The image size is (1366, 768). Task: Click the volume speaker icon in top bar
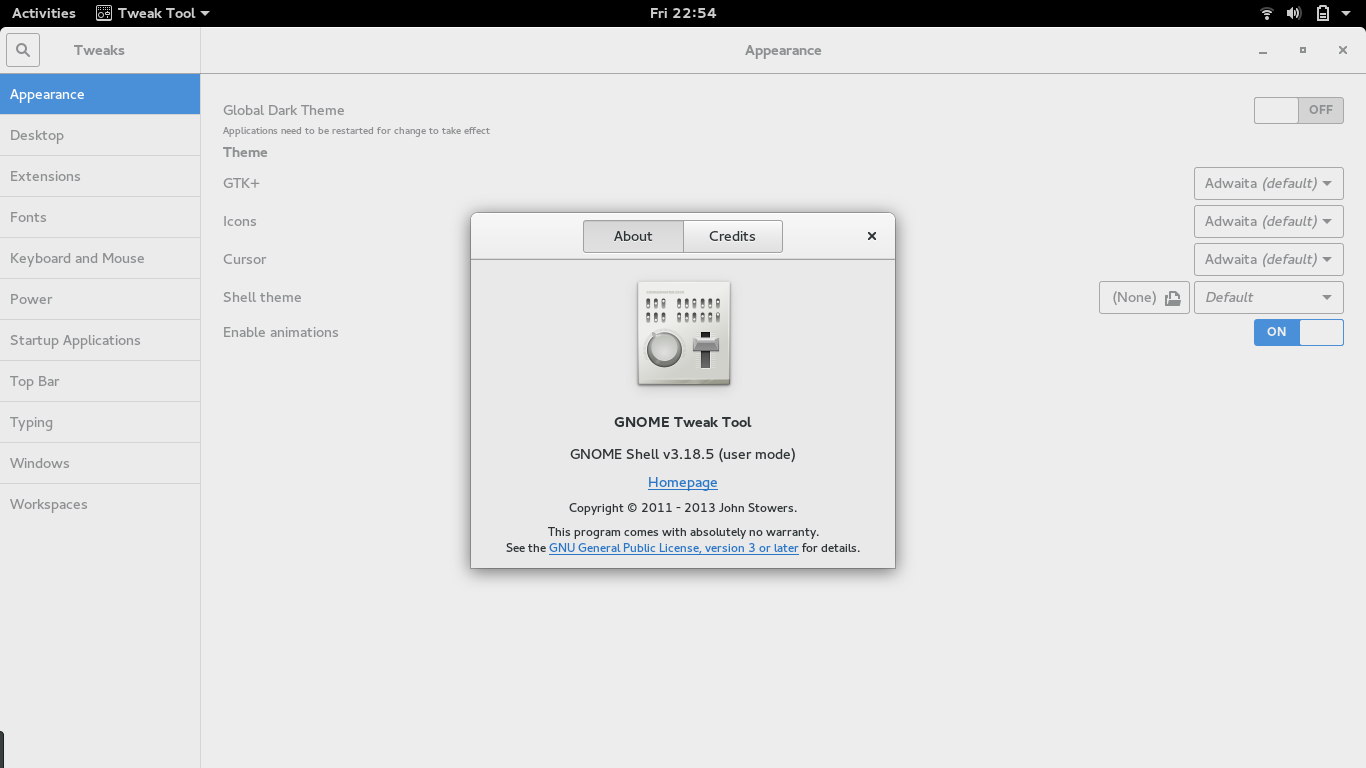[x=1294, y=13]
